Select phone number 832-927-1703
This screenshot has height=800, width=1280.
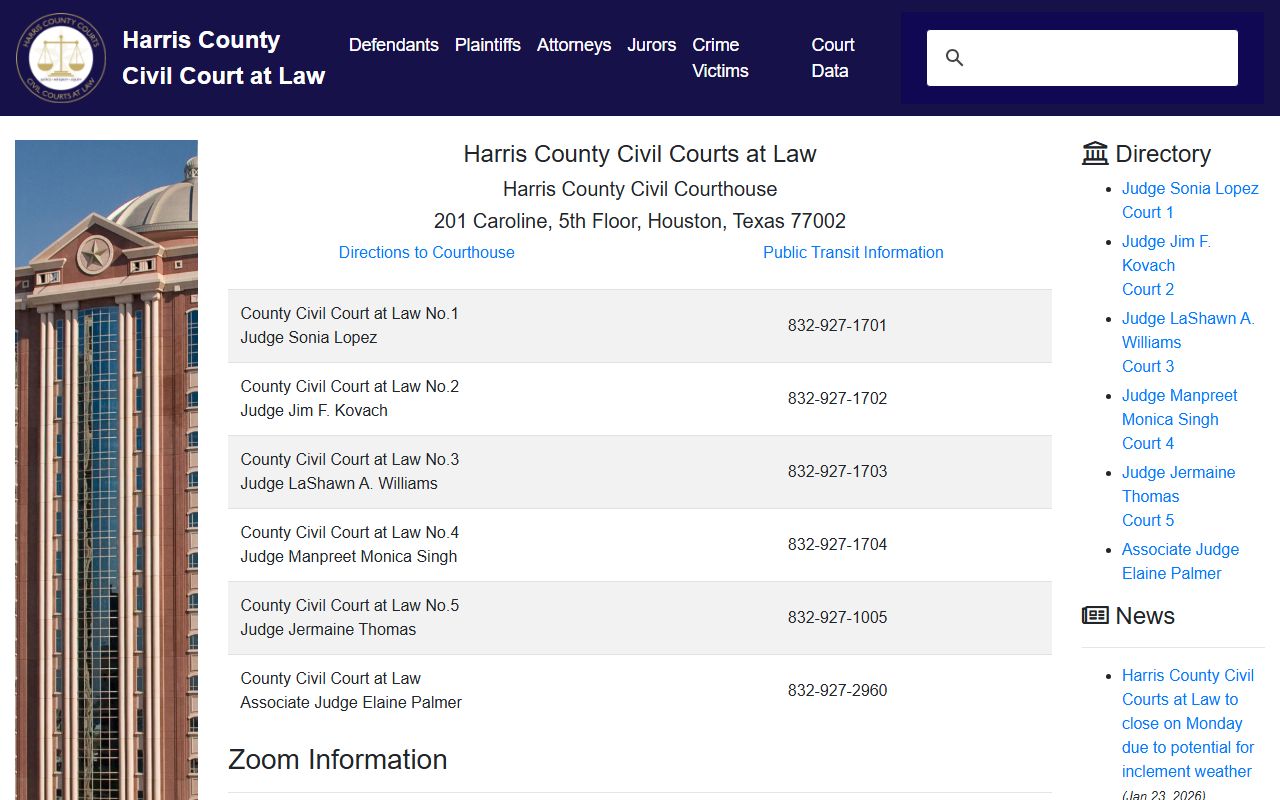click(837, 471)
